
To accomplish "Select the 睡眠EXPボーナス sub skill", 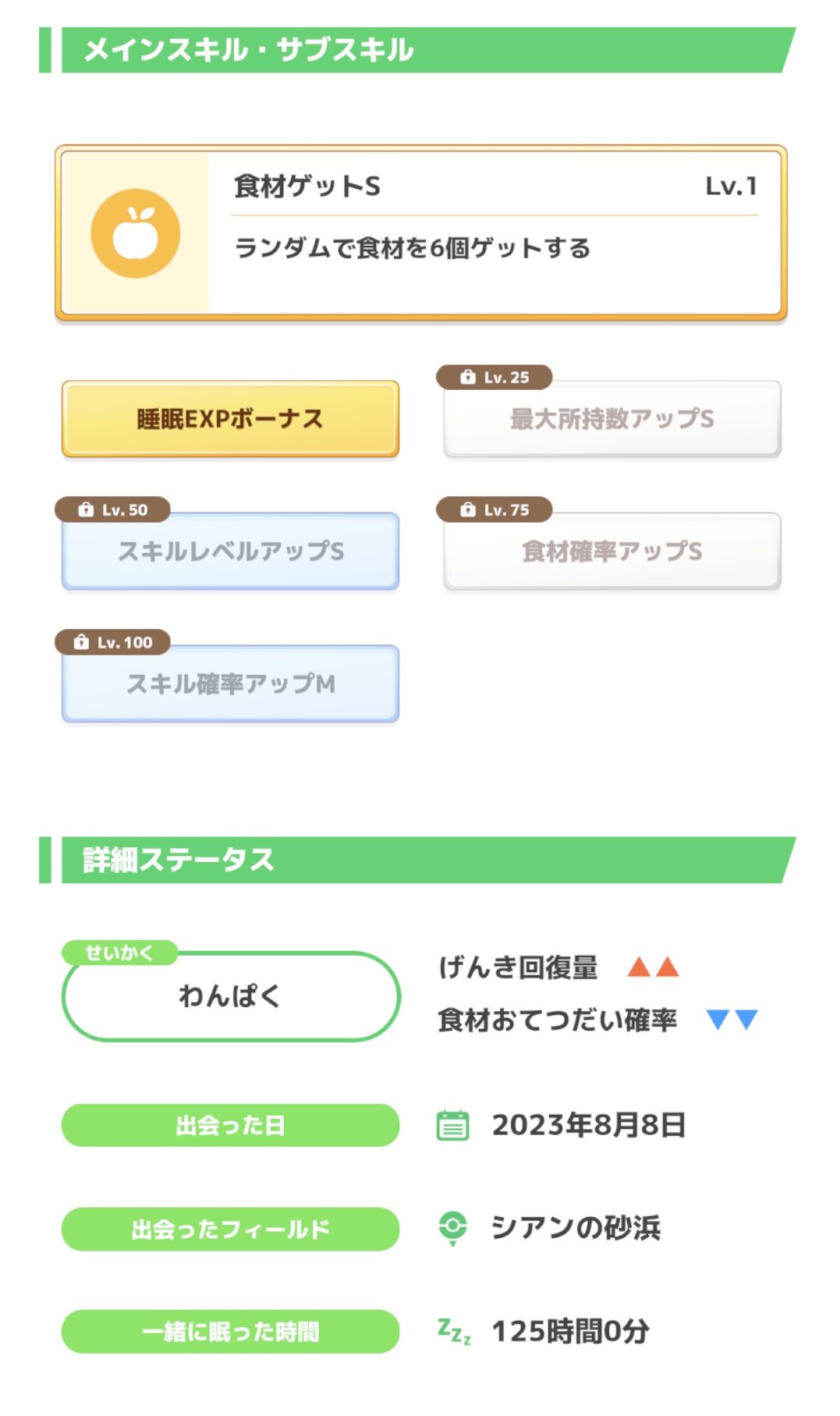I will [x=230, y=419].
